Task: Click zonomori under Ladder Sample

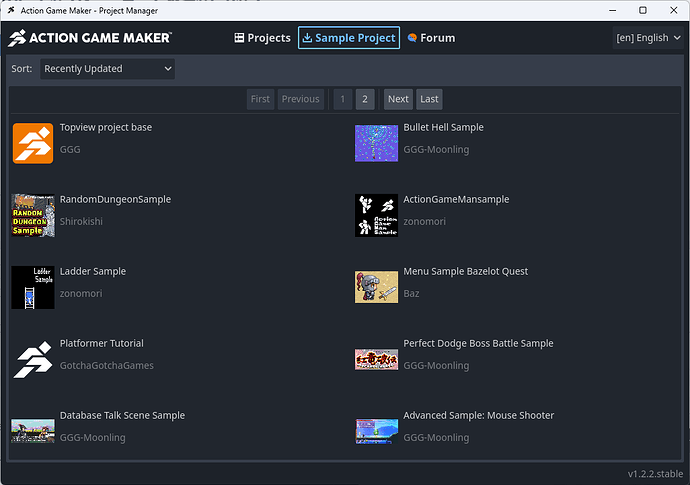Action: pos(81,294)
